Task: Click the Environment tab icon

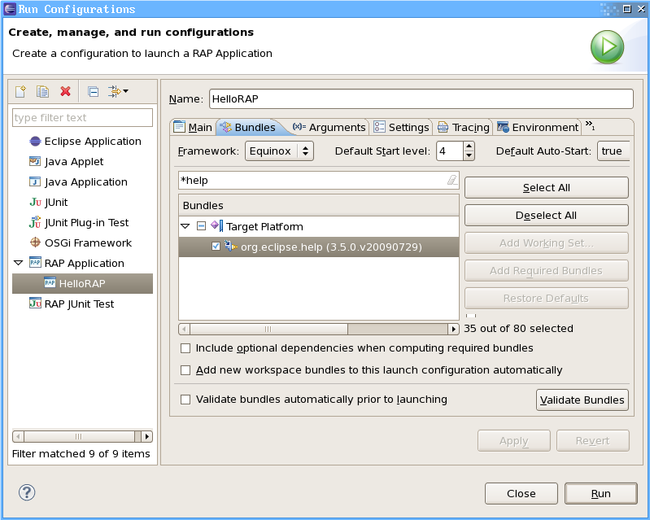Action: [503, 126]
